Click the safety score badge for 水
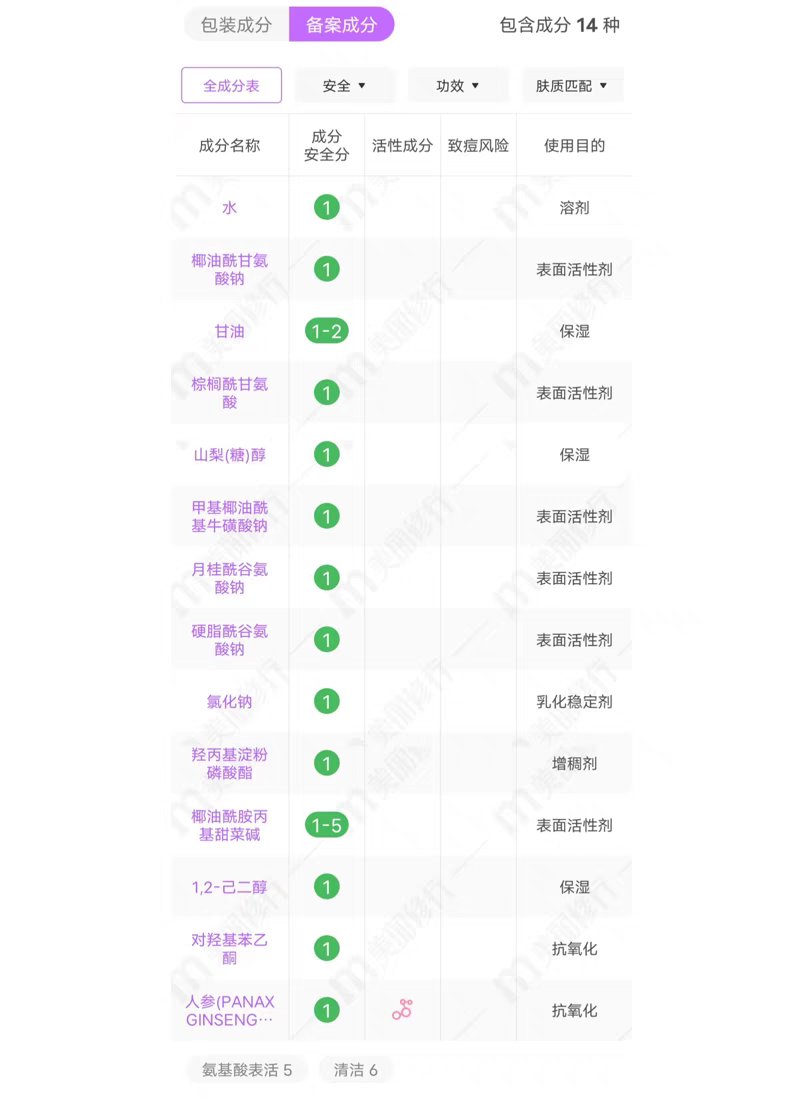790x1100 pixels. [326, 208]
